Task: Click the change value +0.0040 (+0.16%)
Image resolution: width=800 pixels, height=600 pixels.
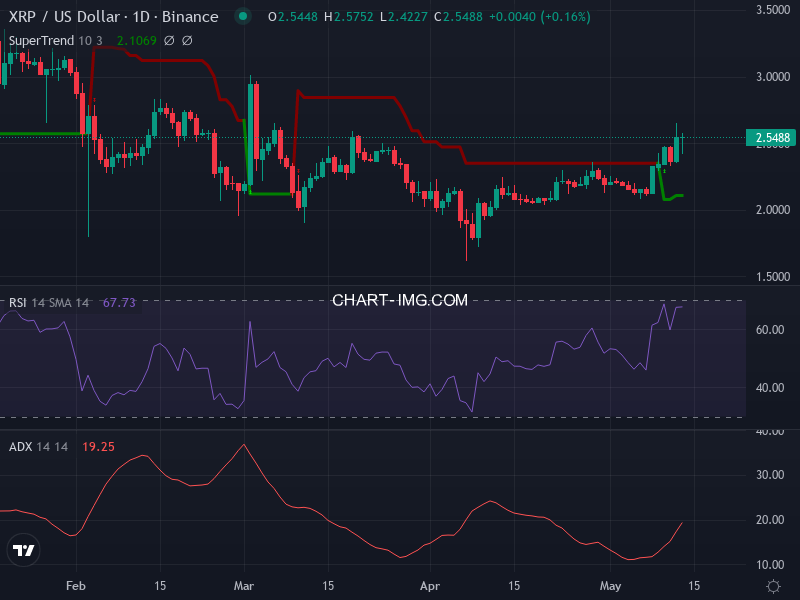Action: point(540,17)
